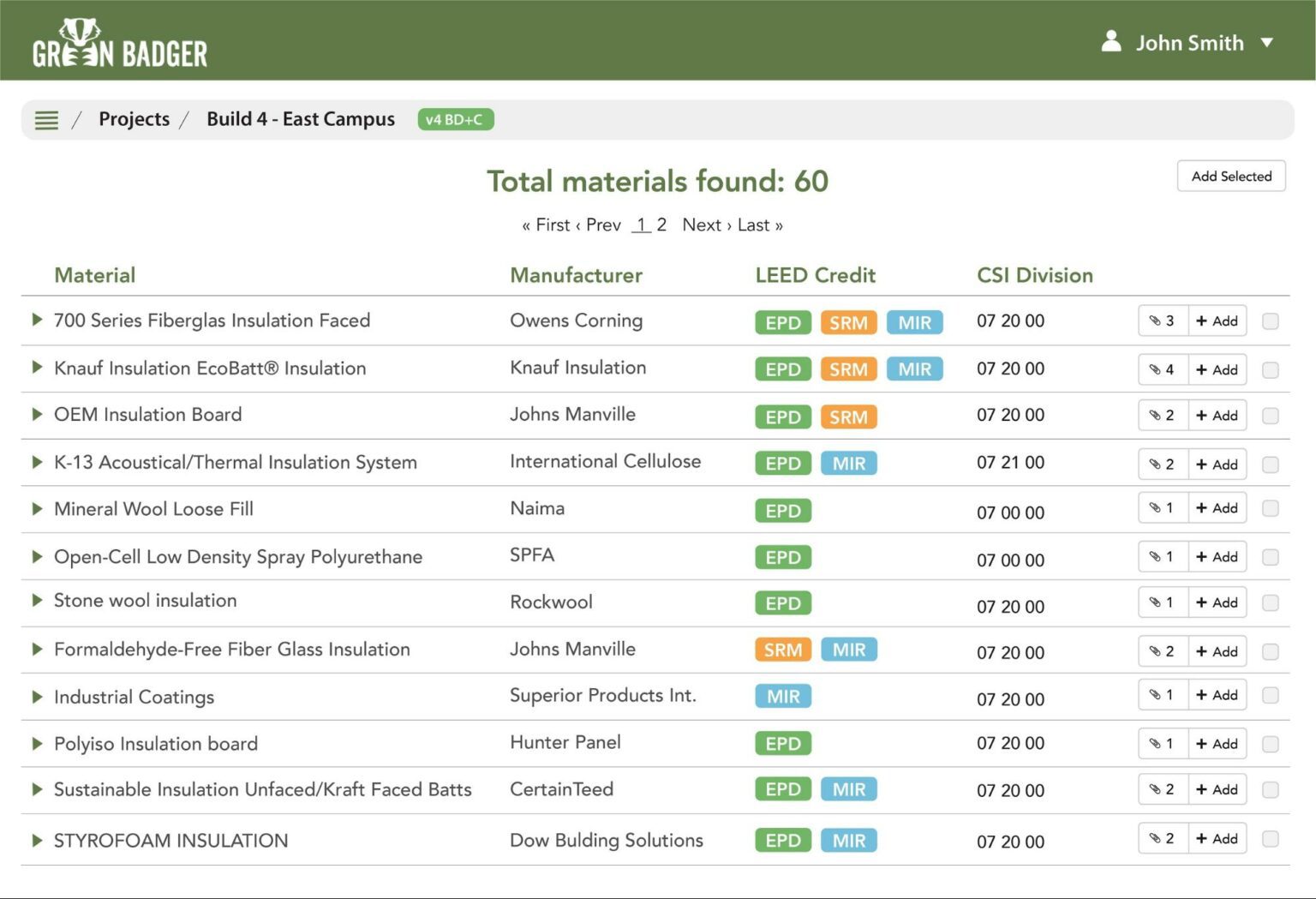
Task: Add the Formaldehyde-Free Fiber Glass Insulation material
Action: (1217, 652)
